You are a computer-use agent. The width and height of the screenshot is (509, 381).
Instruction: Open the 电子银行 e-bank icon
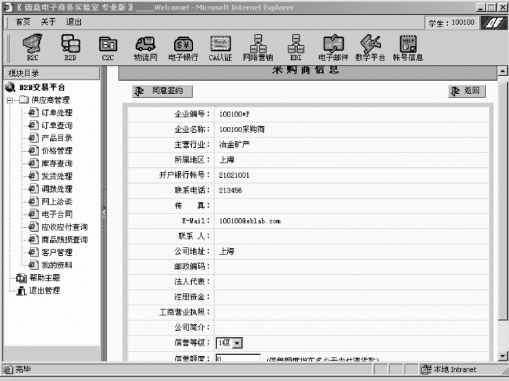(x=183, y=48)
